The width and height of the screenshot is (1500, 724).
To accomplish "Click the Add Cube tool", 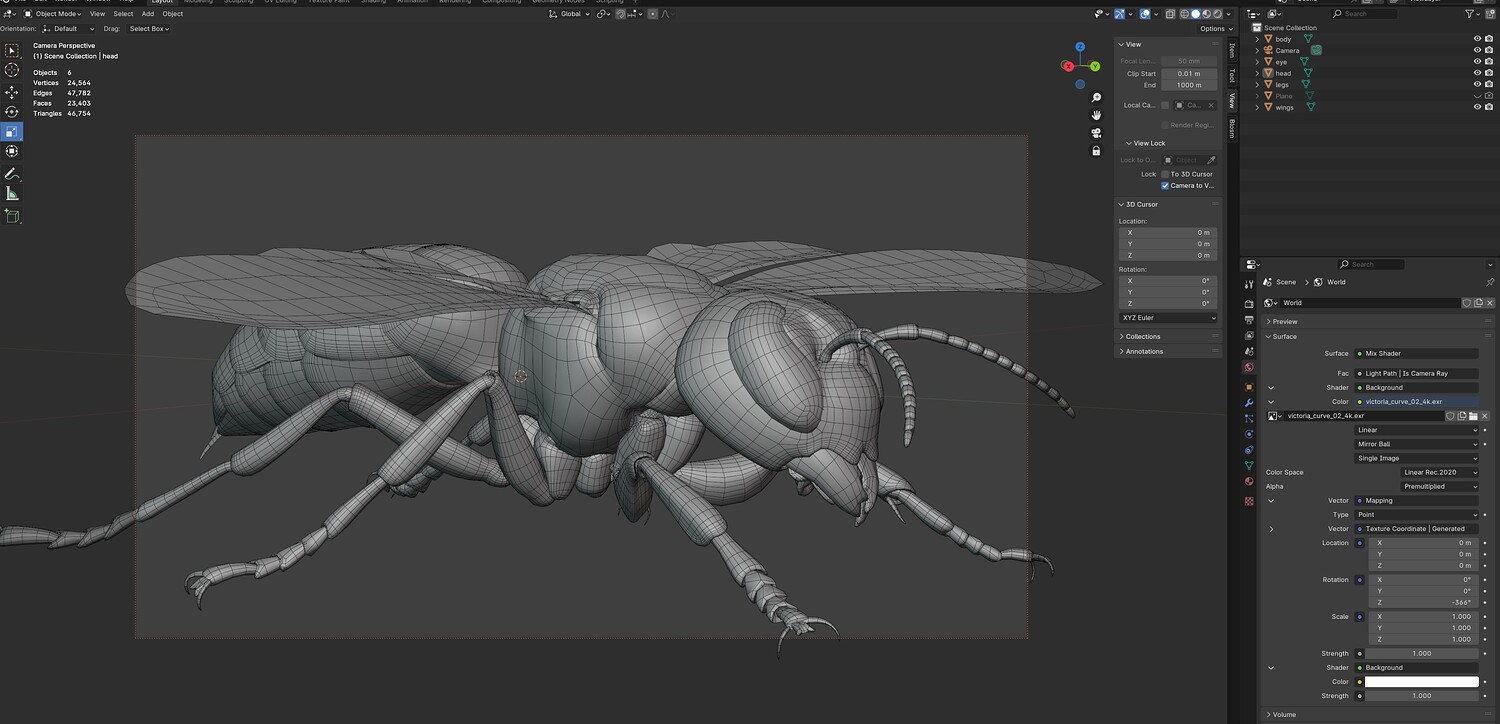I will click(x=12, y=216).
